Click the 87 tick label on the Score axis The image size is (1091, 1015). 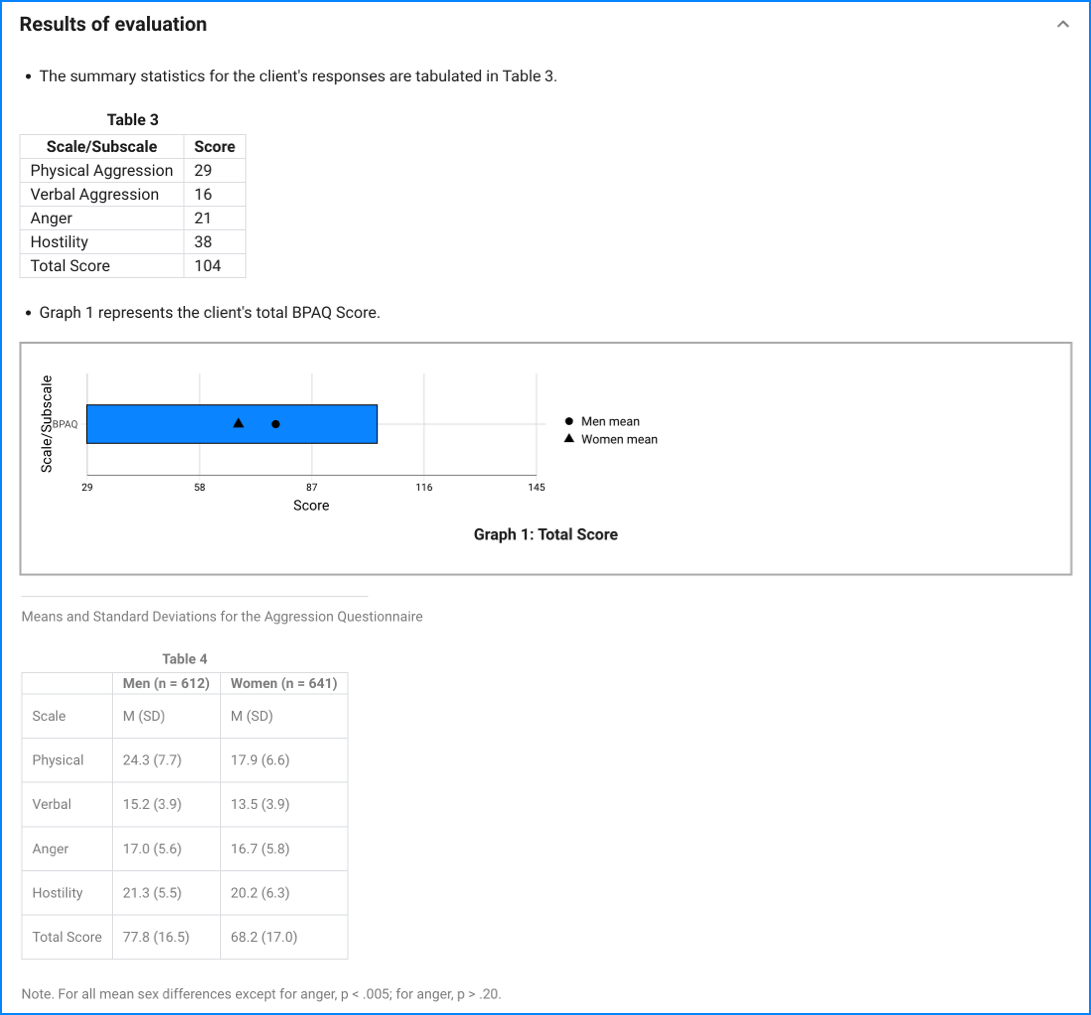pyautogui.click(x=312, y=487)
